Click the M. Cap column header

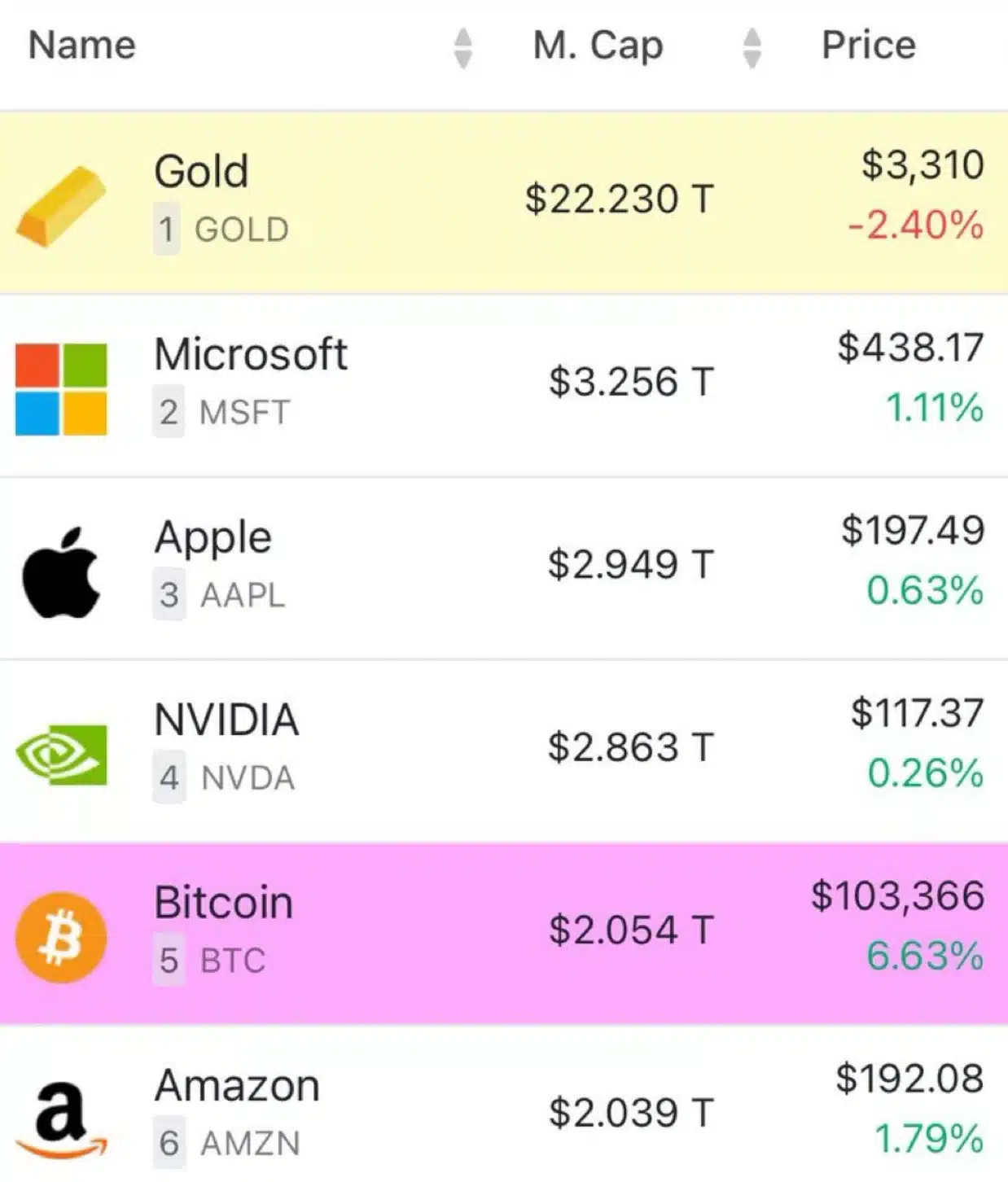pos(598,46)
